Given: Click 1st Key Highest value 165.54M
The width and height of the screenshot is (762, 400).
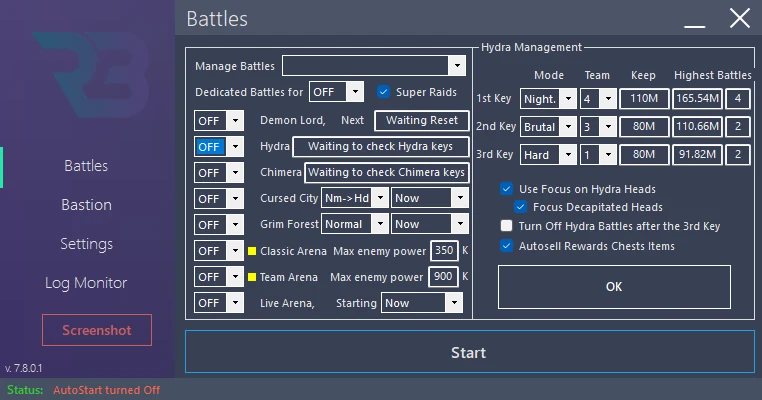Looking at the screenshot, I should pos(697,99).
